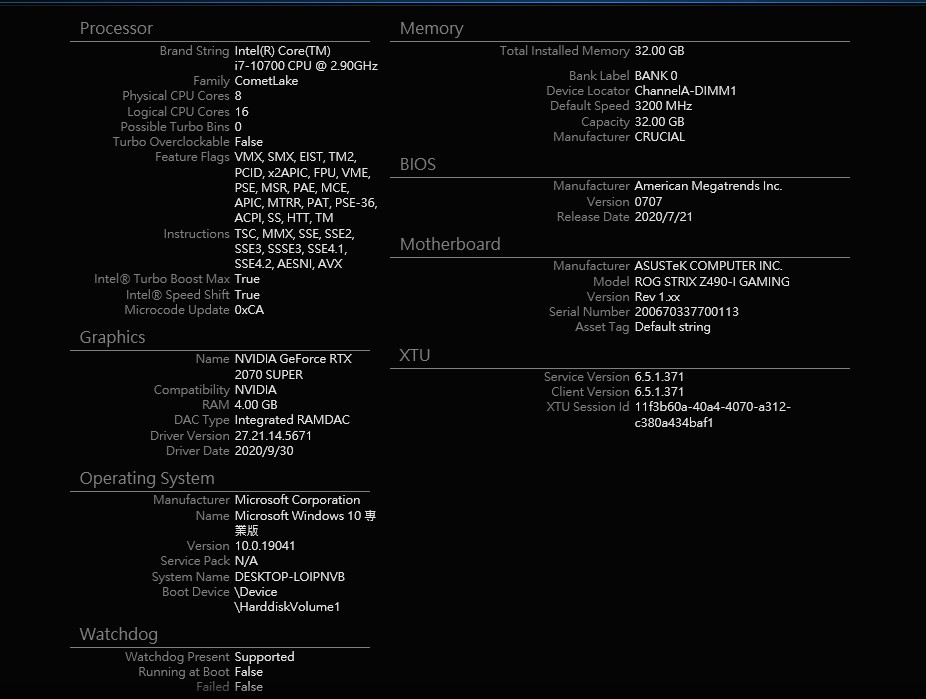926x699 pixels.
Task: Click the Family value CometLake
Action: coord(266,81)
